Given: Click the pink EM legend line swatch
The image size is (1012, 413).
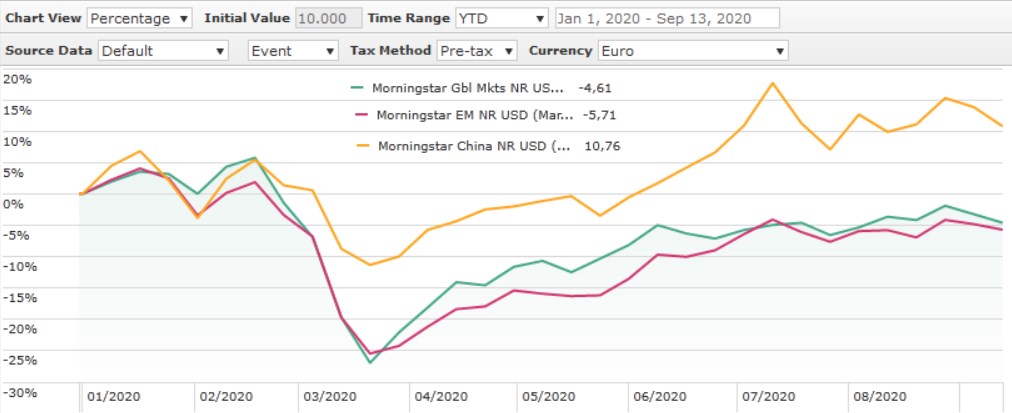Looking at the screenshot, I should tap(358, 115).
